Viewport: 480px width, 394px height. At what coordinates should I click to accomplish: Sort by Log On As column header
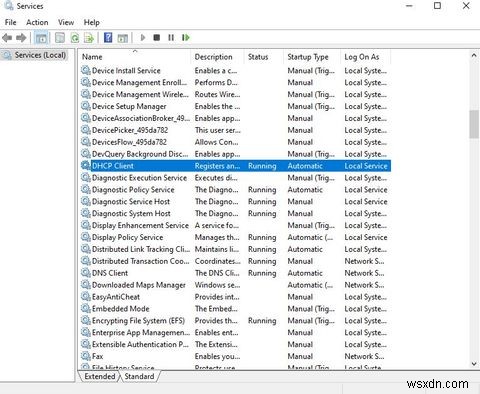click(366, 57)
